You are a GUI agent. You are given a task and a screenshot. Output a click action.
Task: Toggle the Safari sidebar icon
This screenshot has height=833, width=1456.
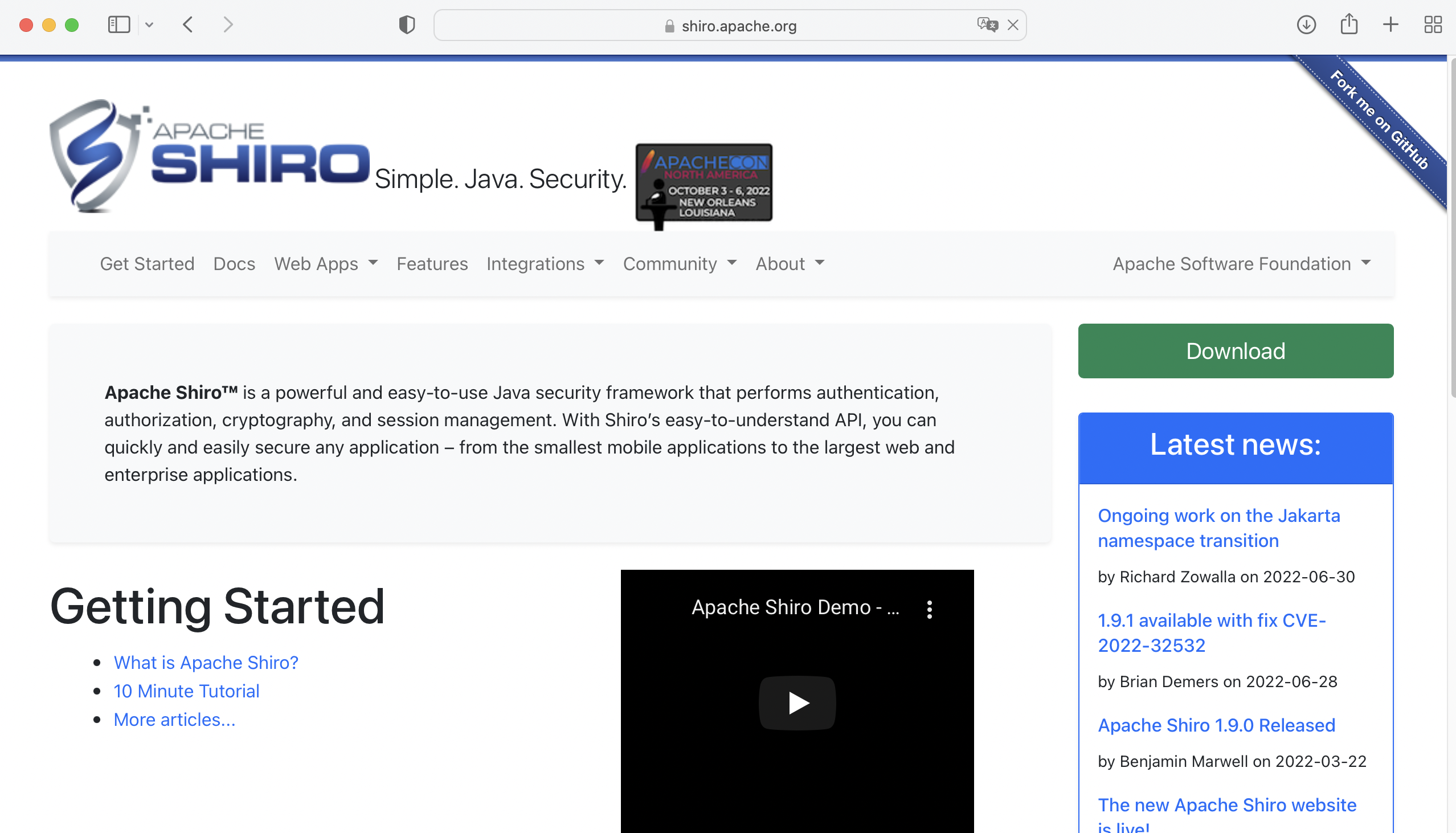(x=119, y=24)
